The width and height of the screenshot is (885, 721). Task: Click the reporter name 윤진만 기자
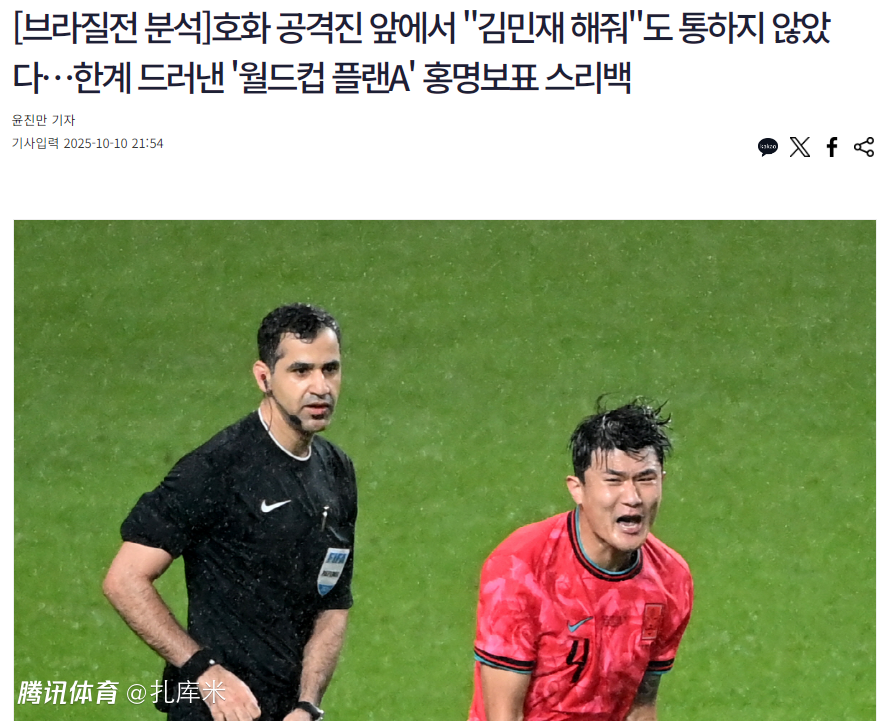43,120
